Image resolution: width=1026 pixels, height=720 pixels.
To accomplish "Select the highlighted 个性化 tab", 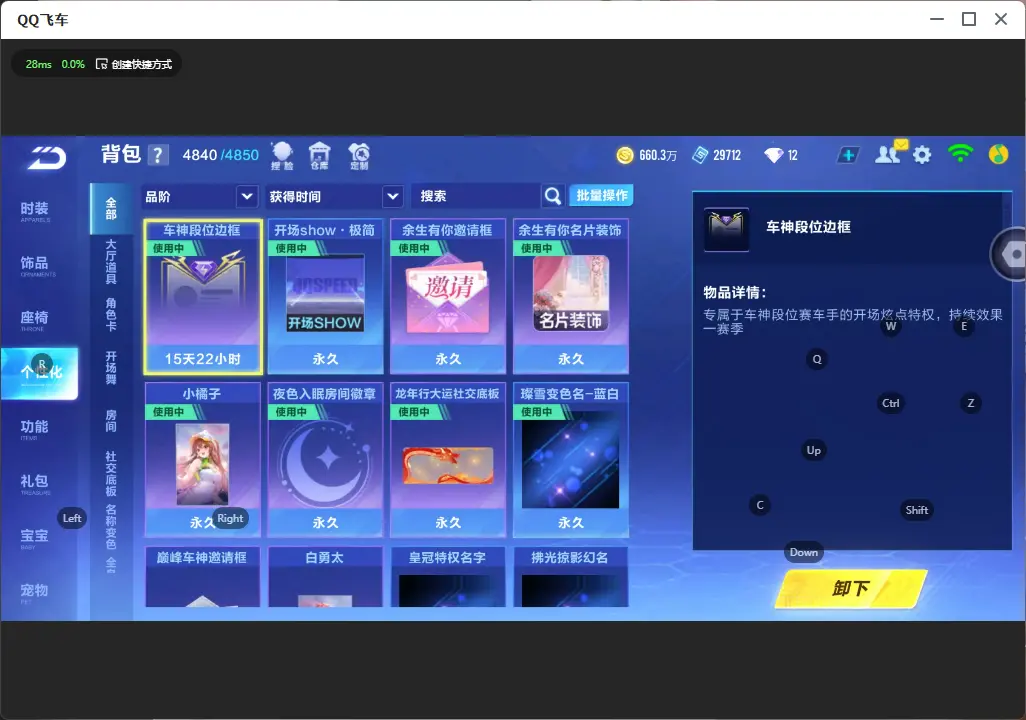I will pos(40,373).
